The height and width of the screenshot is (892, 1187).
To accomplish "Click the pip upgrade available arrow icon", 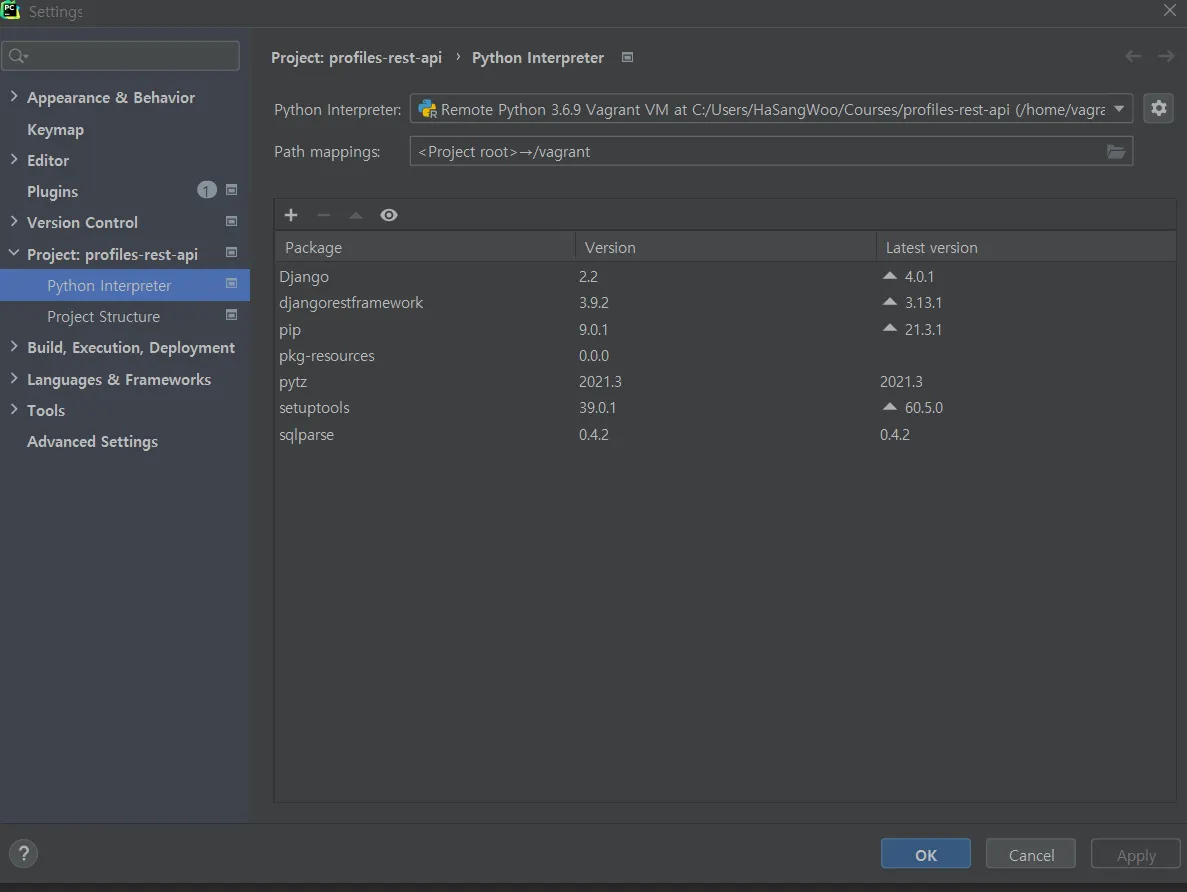I will [x=889, y=328].
